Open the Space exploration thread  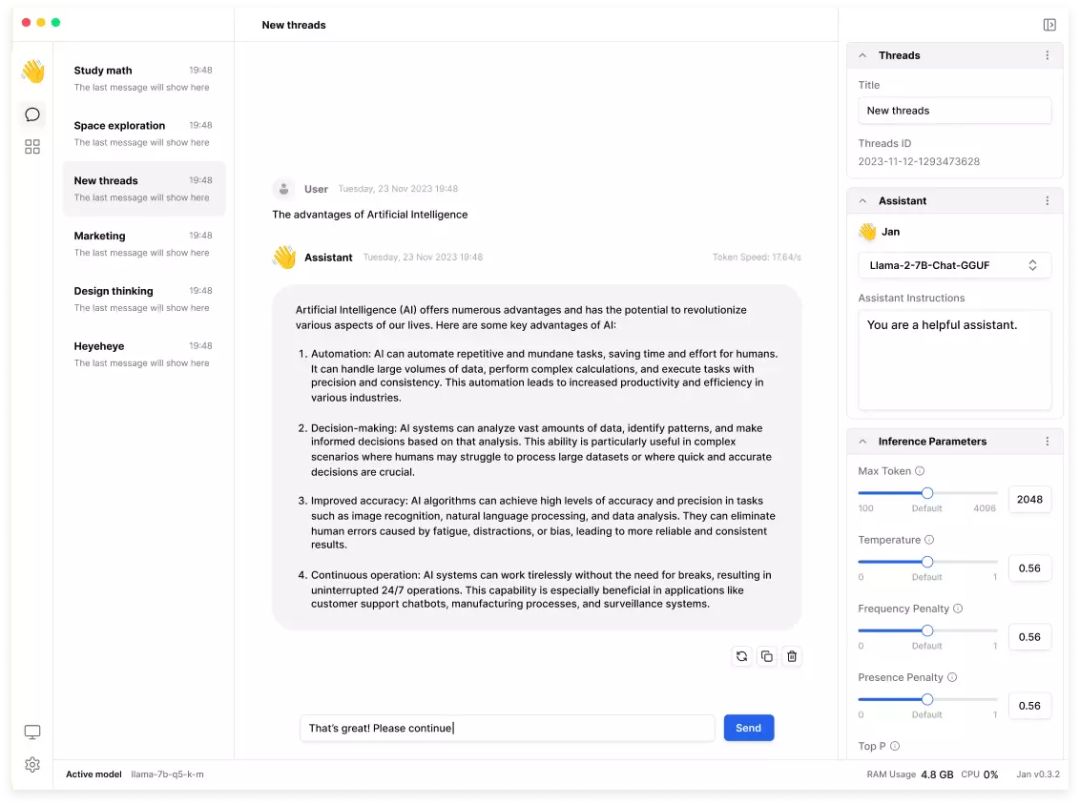[x=143, y=133]
